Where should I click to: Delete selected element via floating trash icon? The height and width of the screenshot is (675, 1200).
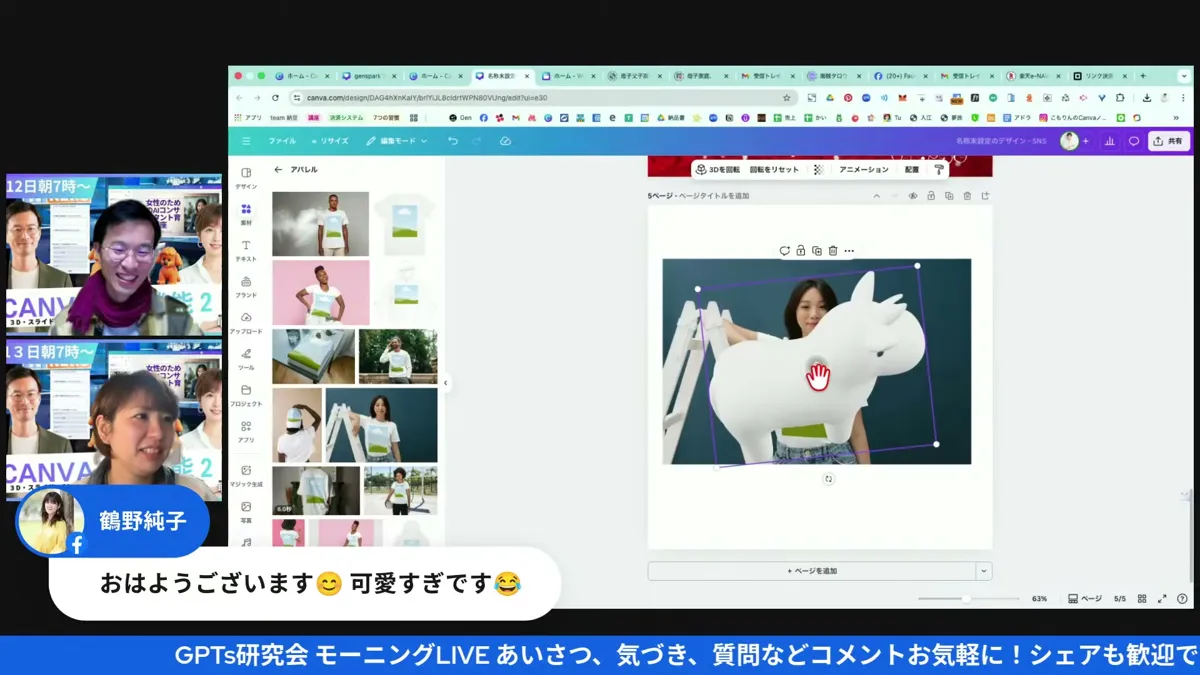833,251
